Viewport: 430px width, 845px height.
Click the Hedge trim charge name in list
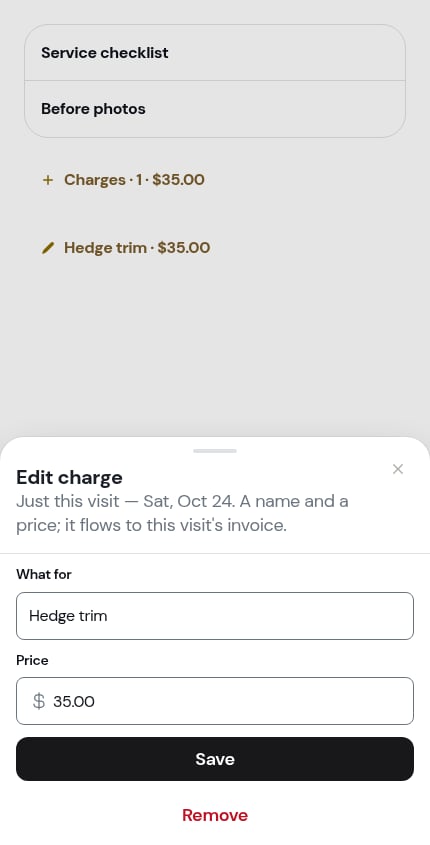(x=105, y=248)
